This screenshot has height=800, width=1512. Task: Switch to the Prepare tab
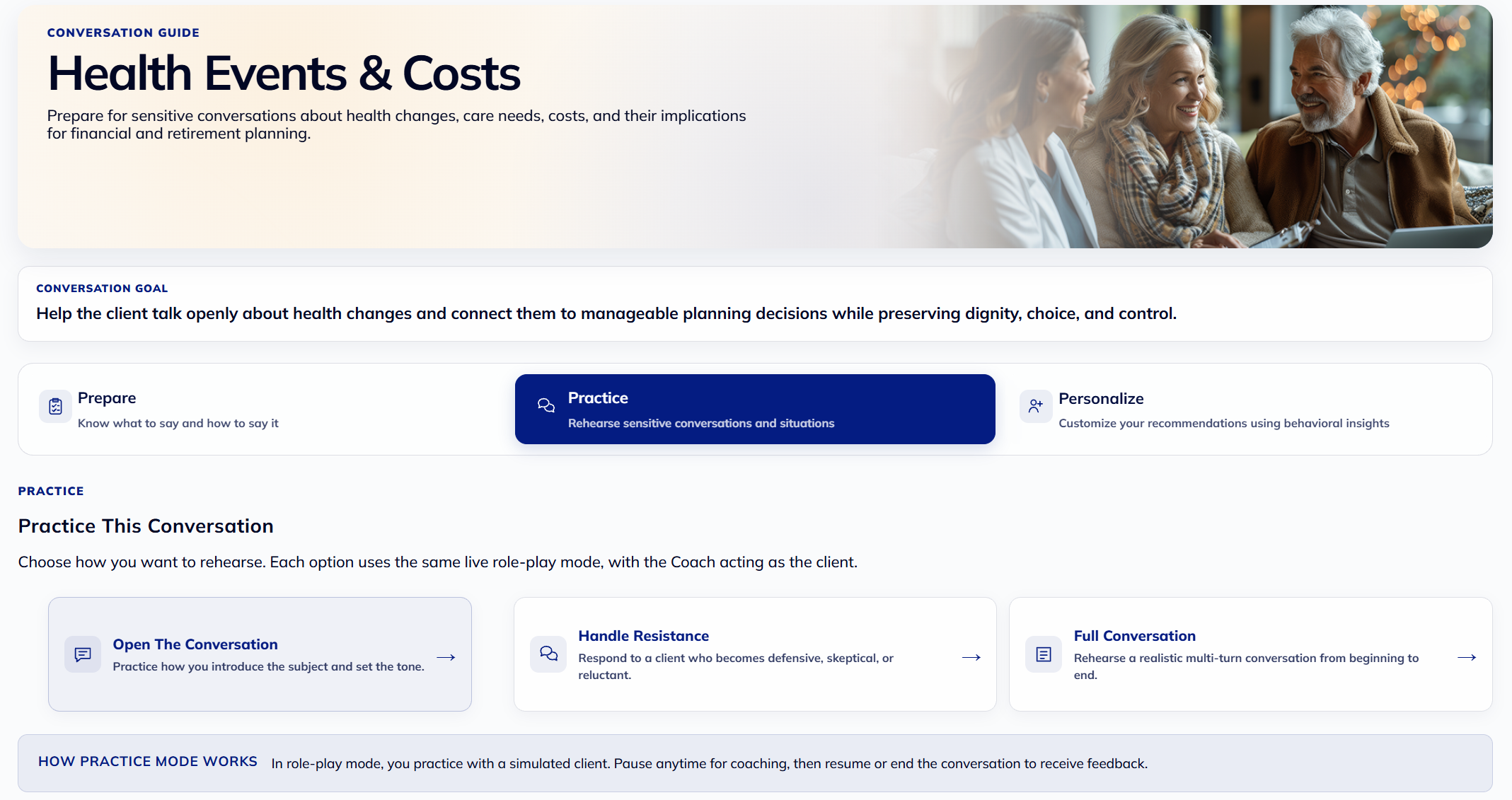pos(266,409)
